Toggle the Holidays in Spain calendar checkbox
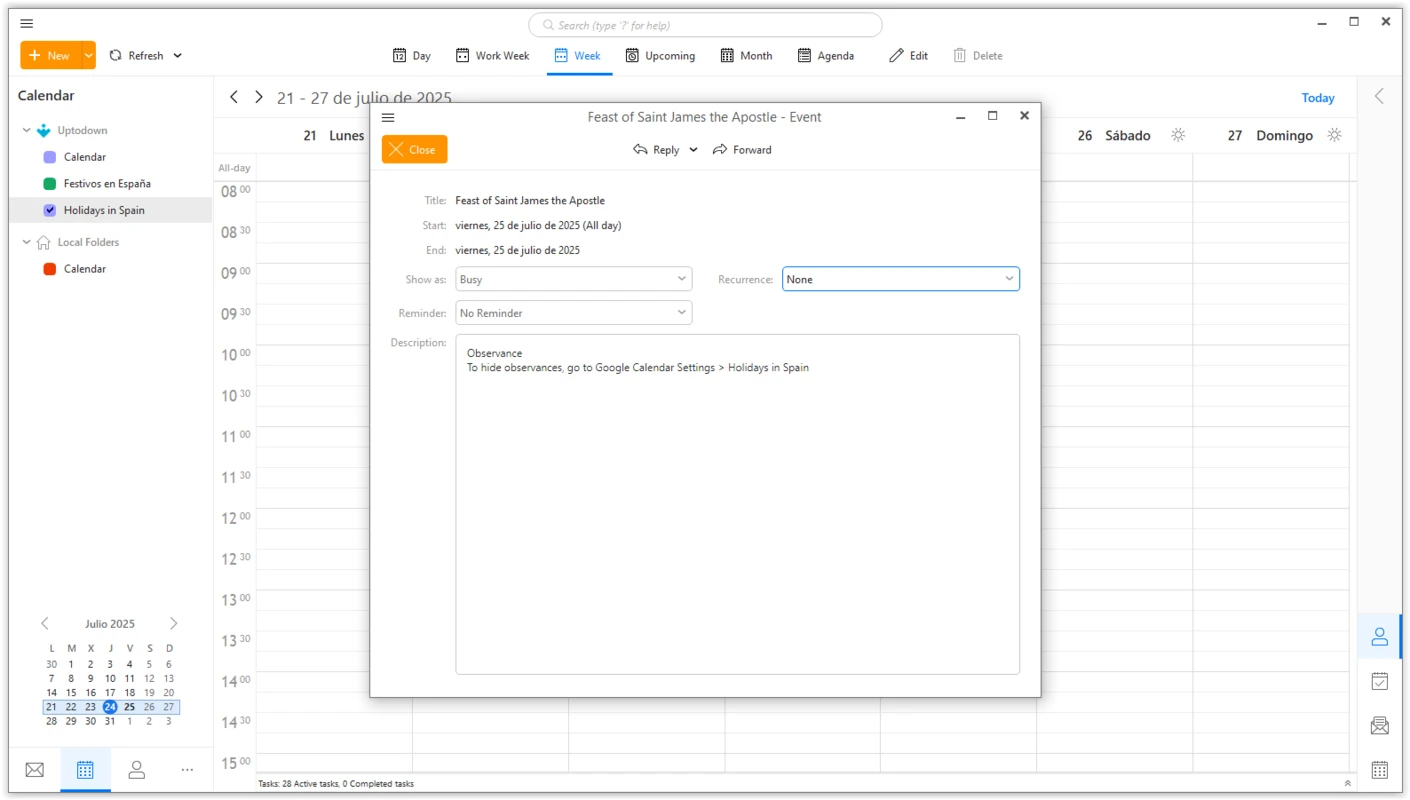 [49, 210]
